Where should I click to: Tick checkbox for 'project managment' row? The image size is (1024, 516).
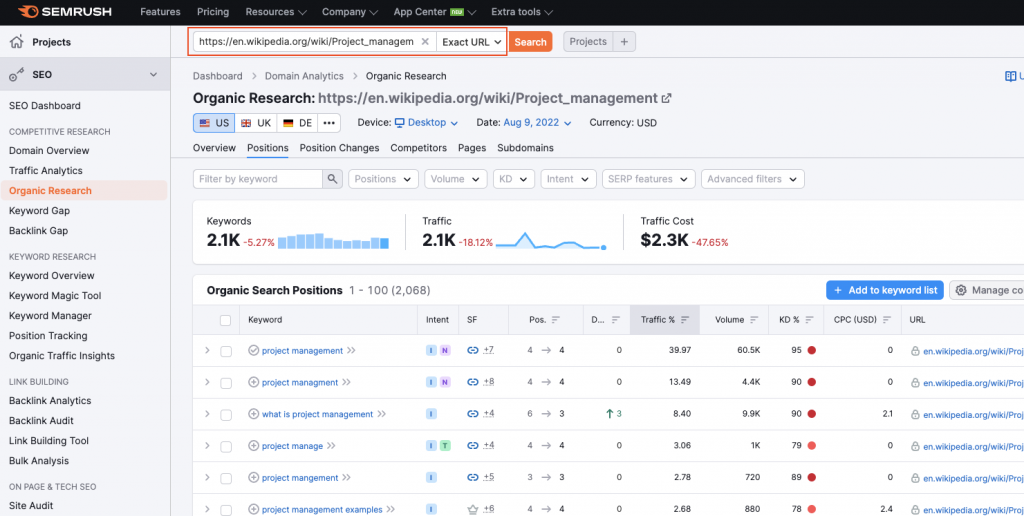tap(226, 383)
